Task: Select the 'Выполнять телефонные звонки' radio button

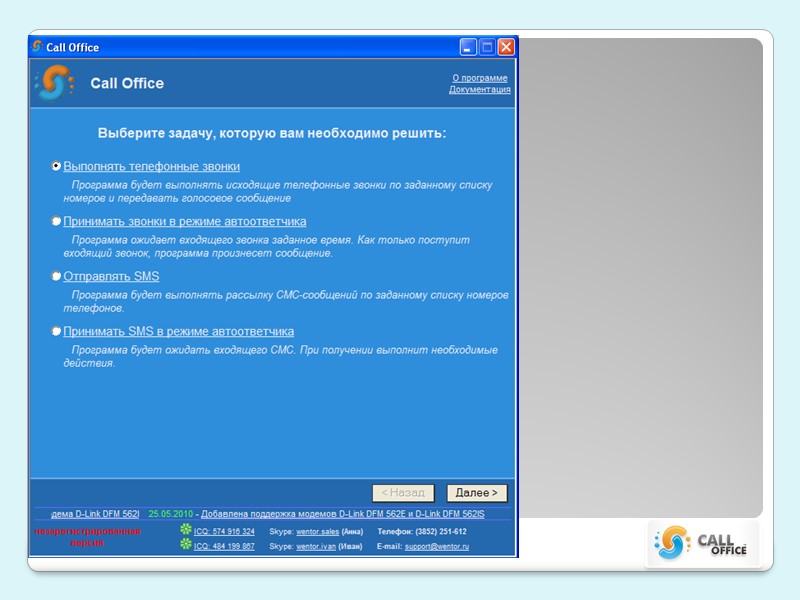Action: pos(56,166)
